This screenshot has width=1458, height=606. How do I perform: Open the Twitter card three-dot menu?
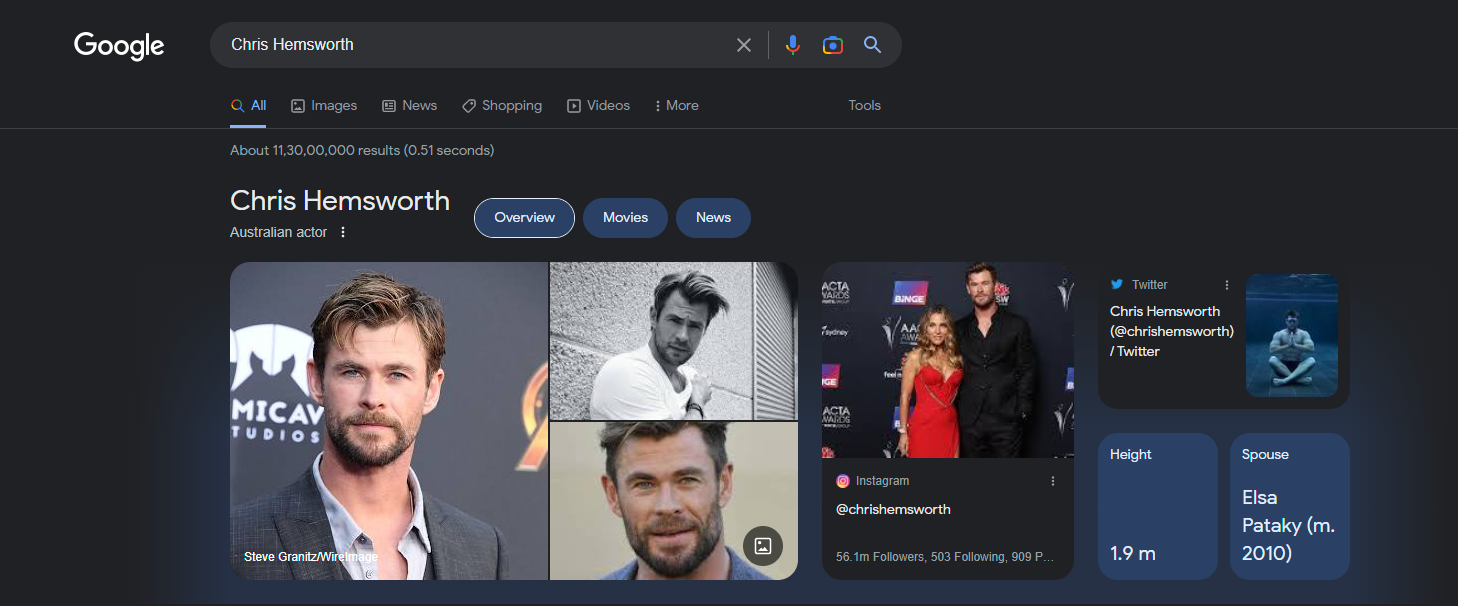(1227, 285)
